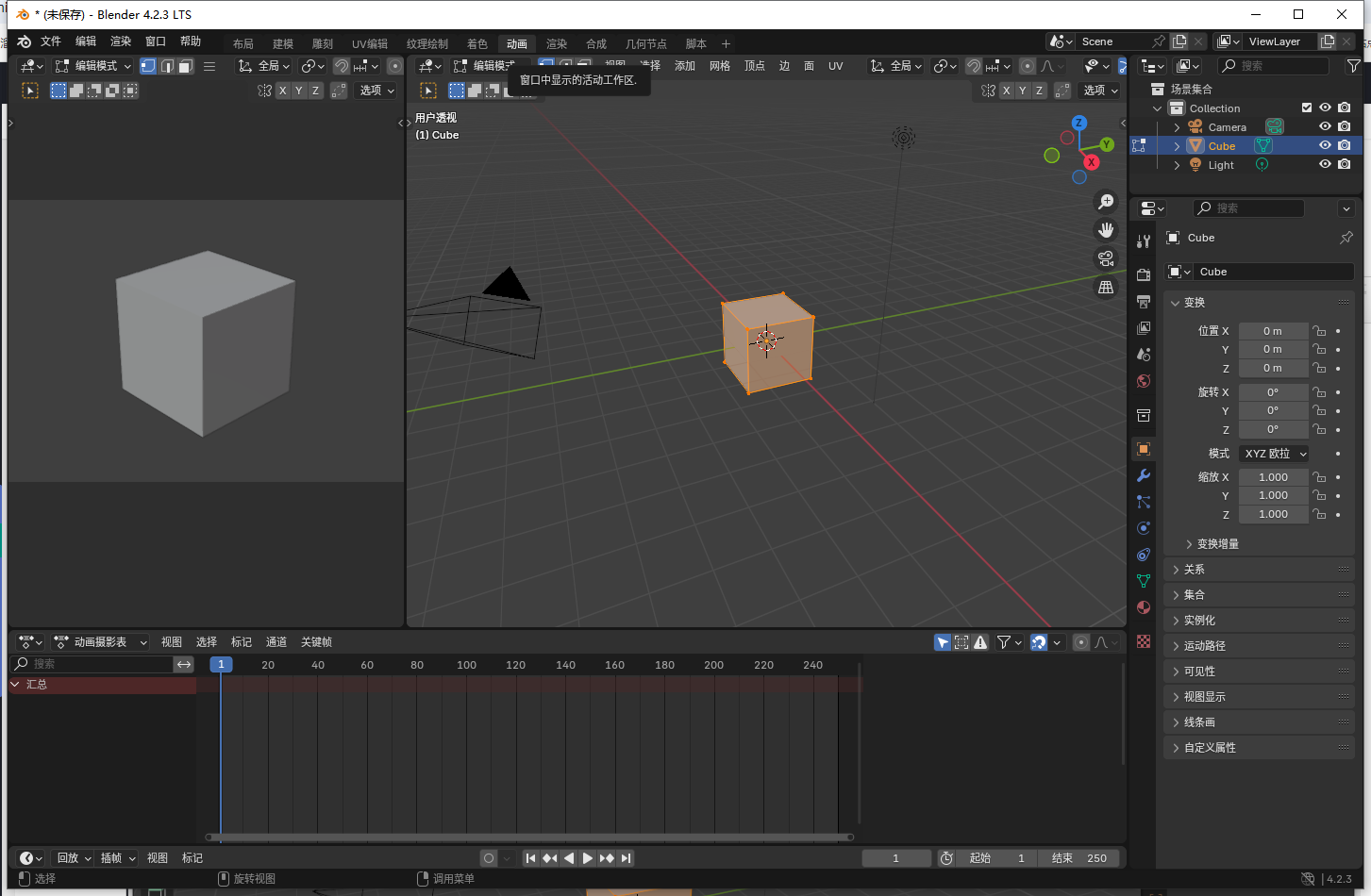Viewport: 1371px width, 896px height.
Task: Open the XYZ Euler rotation mode dropdown
Action: tap(1273, 453)
